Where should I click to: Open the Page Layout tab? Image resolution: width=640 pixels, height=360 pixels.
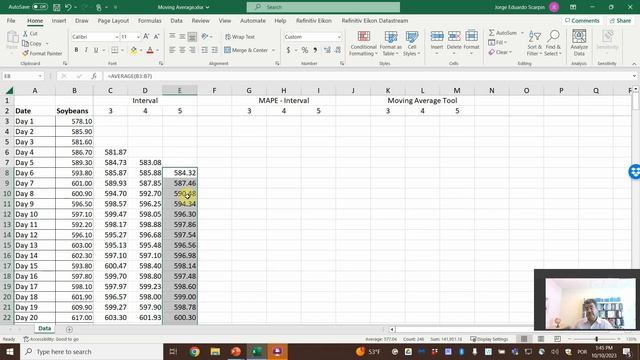(113, 20)
